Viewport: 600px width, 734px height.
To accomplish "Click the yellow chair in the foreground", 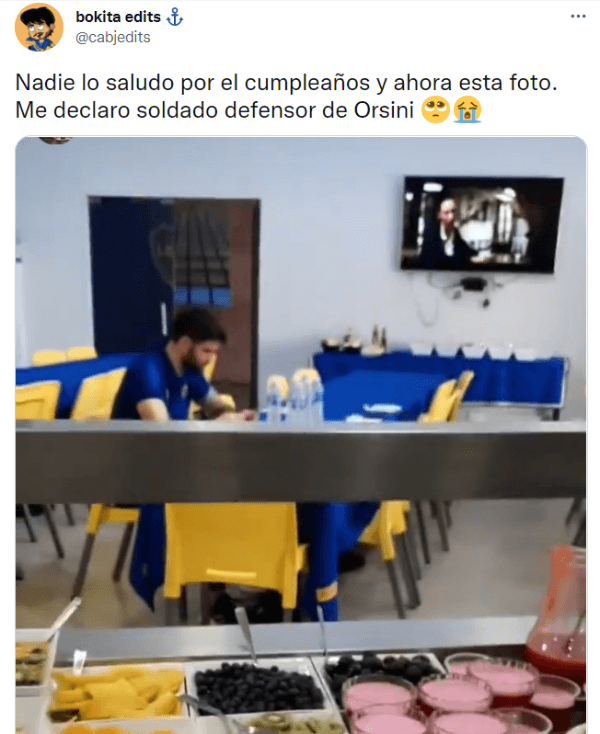I will click(232, 555).
